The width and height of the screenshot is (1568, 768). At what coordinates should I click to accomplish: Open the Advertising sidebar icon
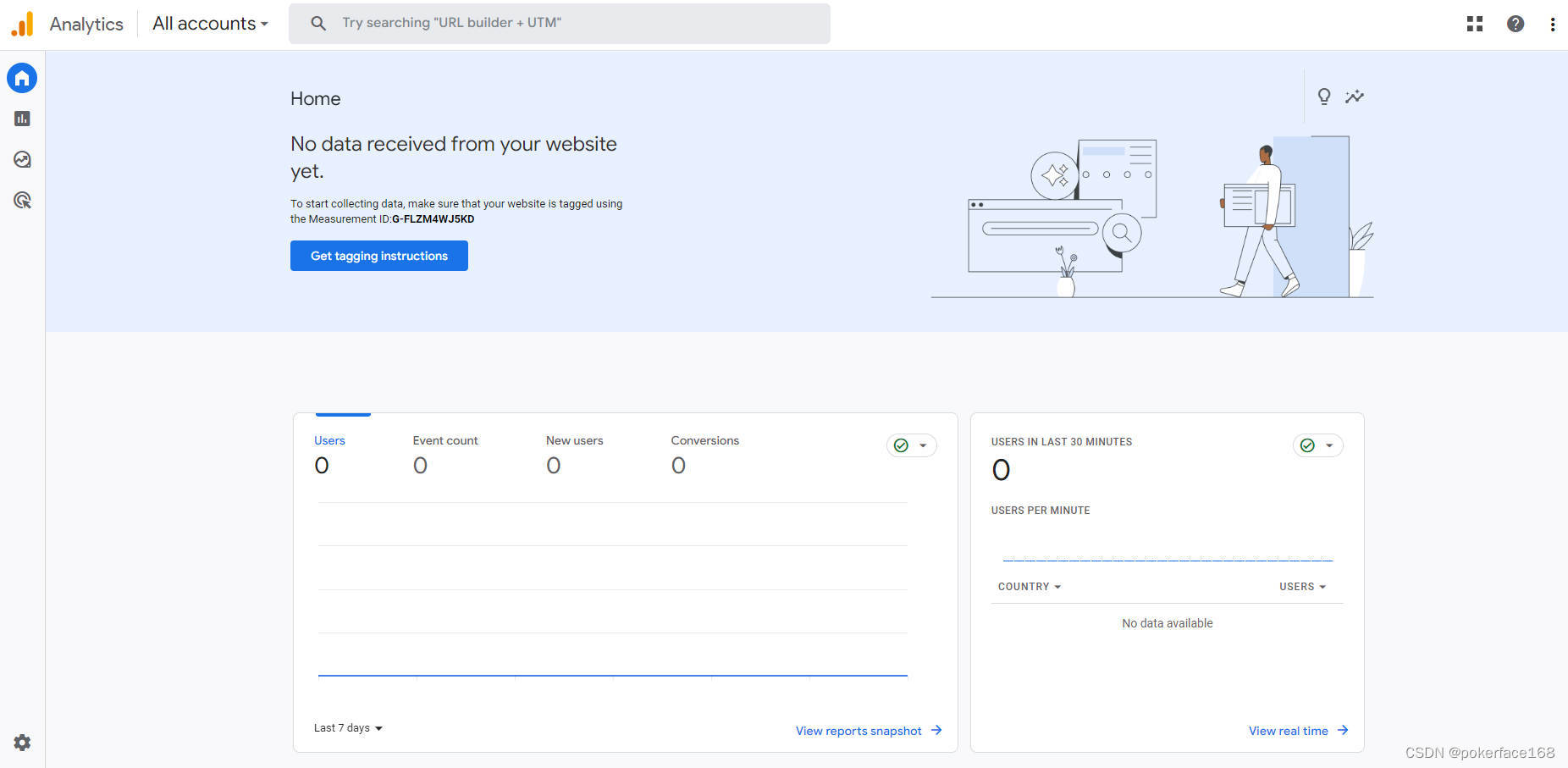pyautogui.click(x=22, y=200)
